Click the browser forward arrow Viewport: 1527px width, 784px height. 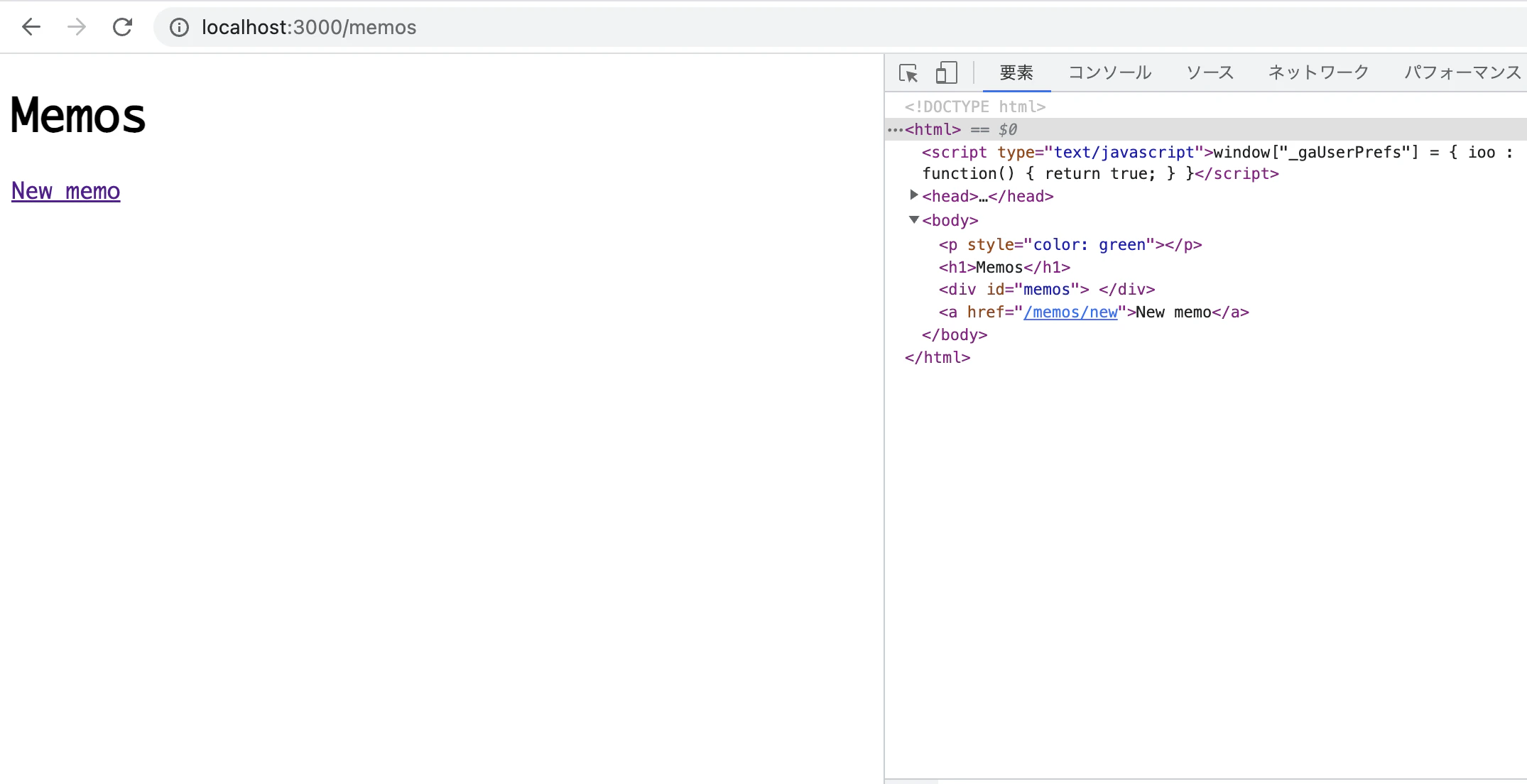pyautogui.click(x=77, y=27)
